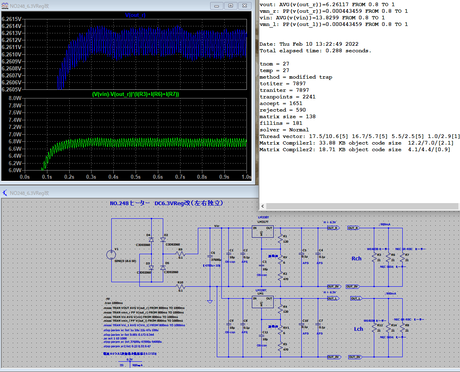Click the Lch text label

[358, 329]
